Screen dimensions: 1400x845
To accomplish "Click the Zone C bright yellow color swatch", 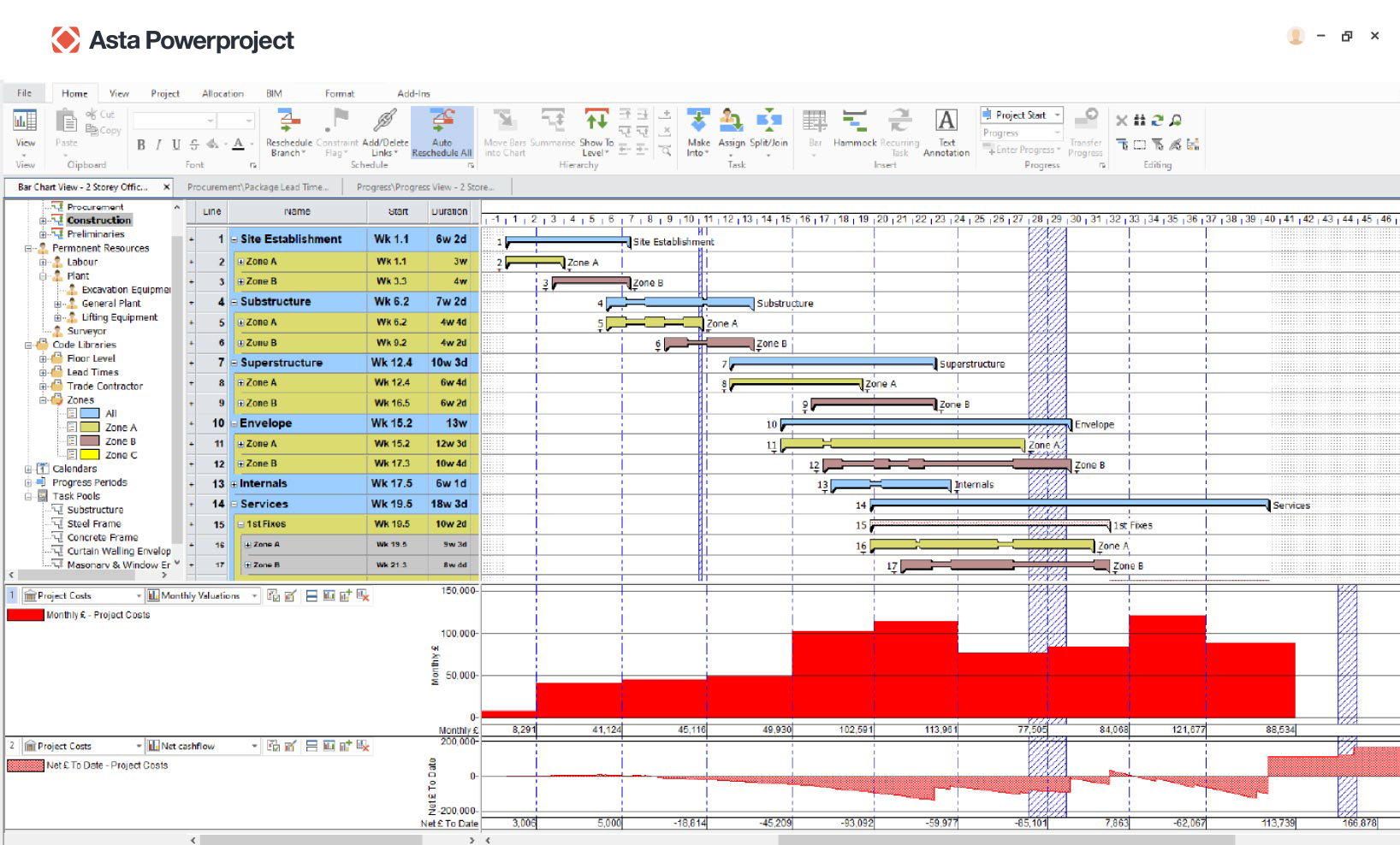I will 90,455.
